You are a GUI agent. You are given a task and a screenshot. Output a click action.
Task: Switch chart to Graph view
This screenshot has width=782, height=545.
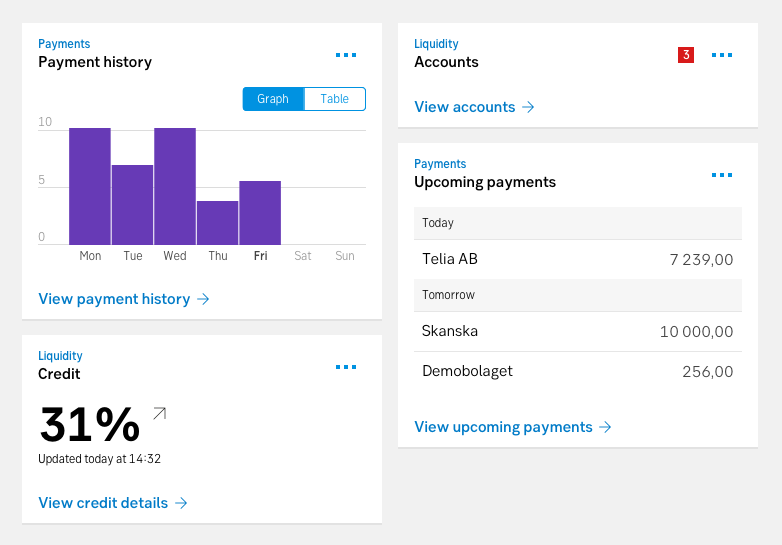pyautogui.click(x=273, y=99)
